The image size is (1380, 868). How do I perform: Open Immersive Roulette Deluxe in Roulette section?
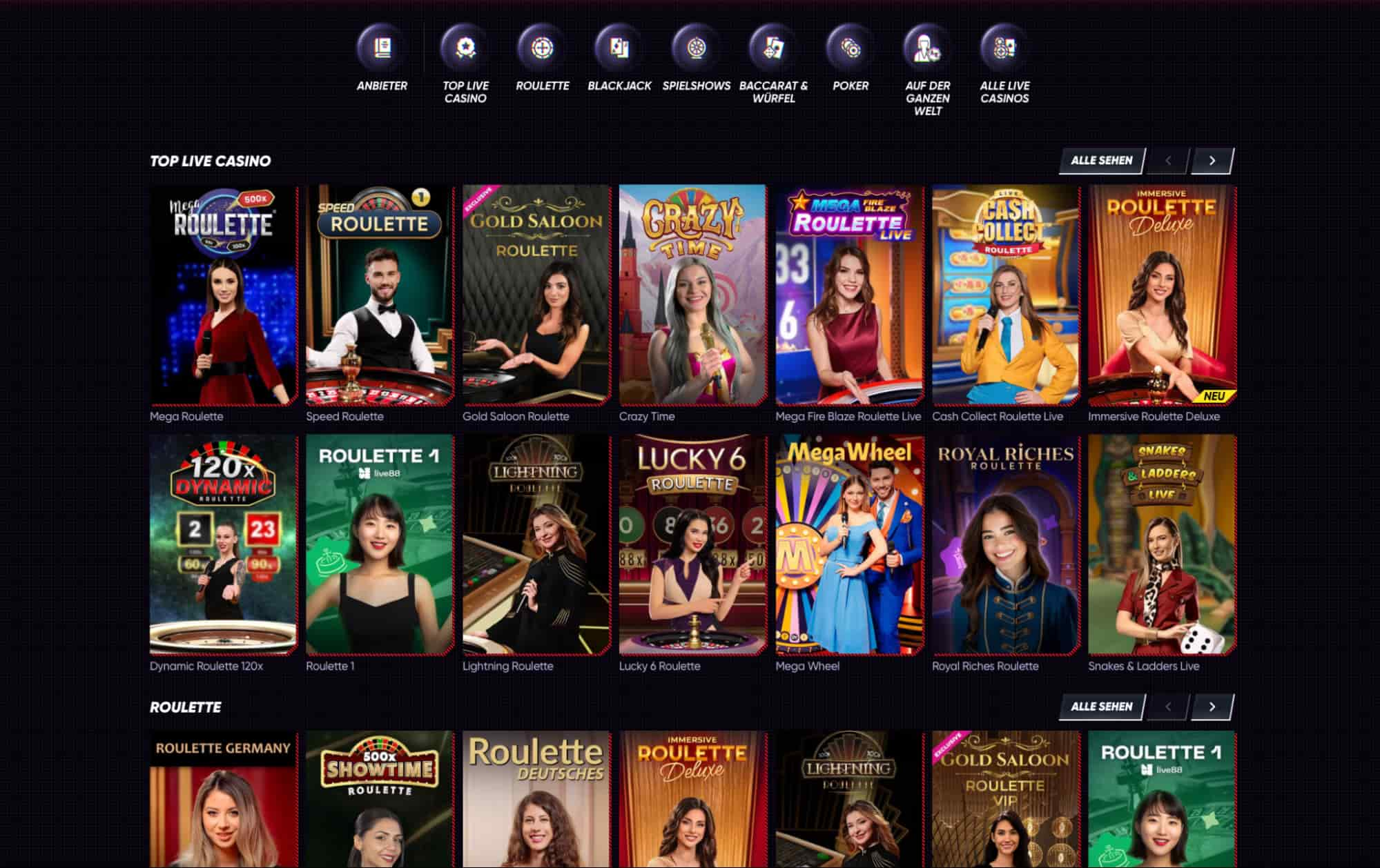[x=693, y=799]
